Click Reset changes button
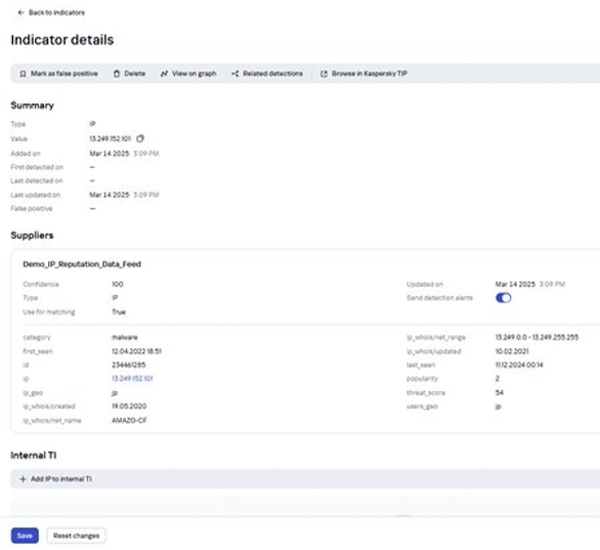 76,535
